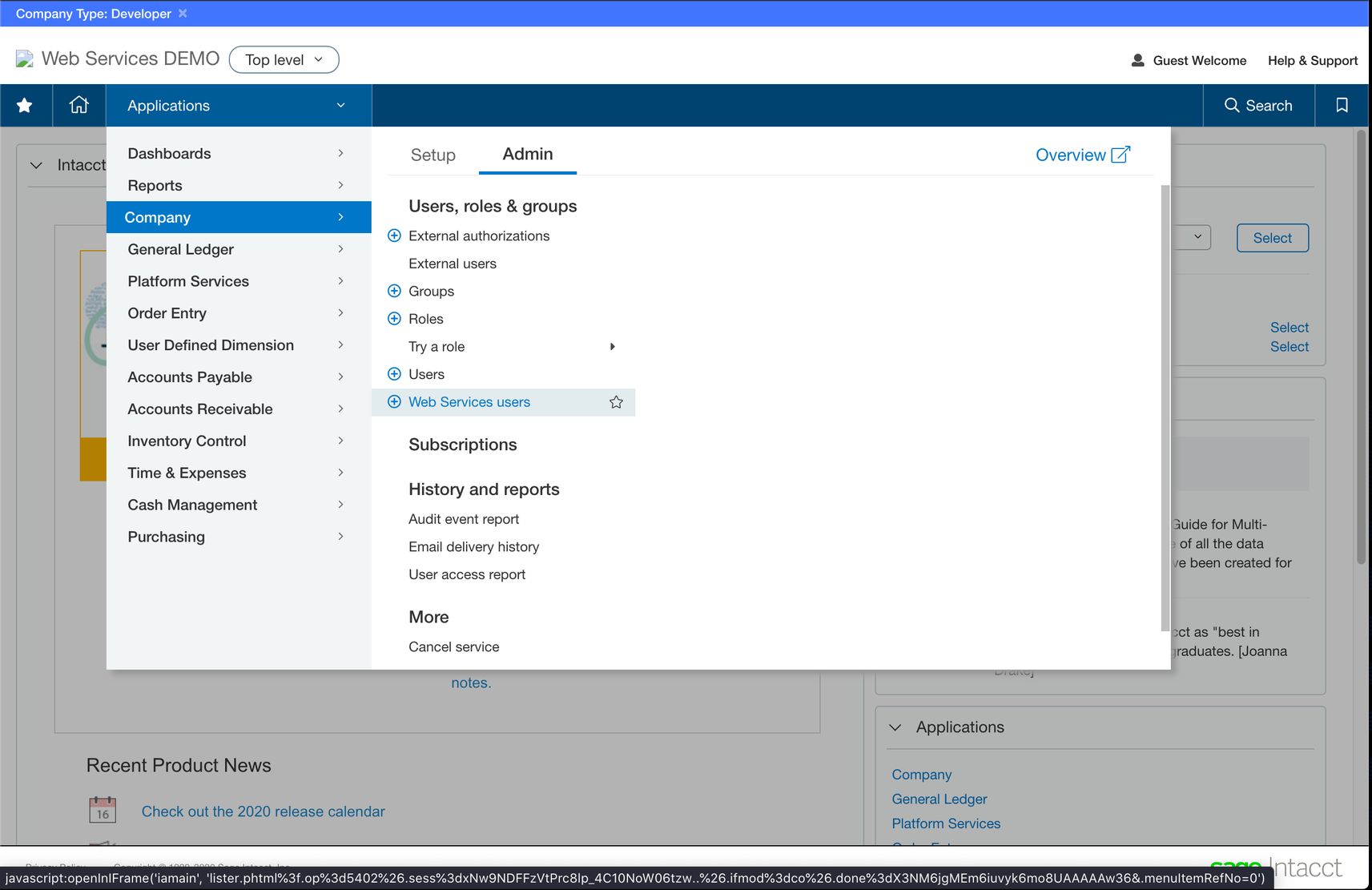Viewport: 1372px width, 890px height.
Task: Open Cash Management submenu
Action: 239,505
